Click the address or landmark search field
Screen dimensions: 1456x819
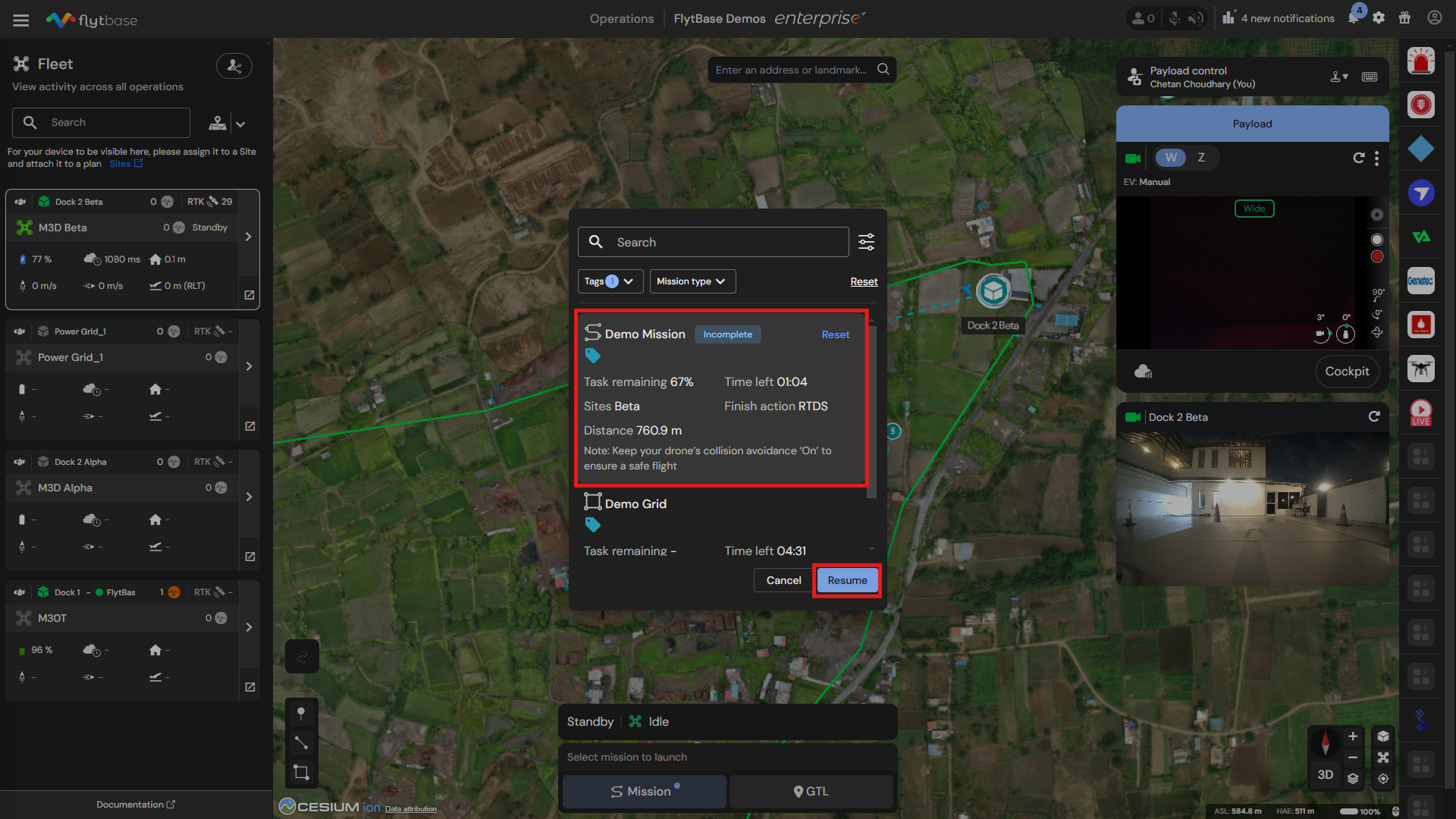[792, 70]
